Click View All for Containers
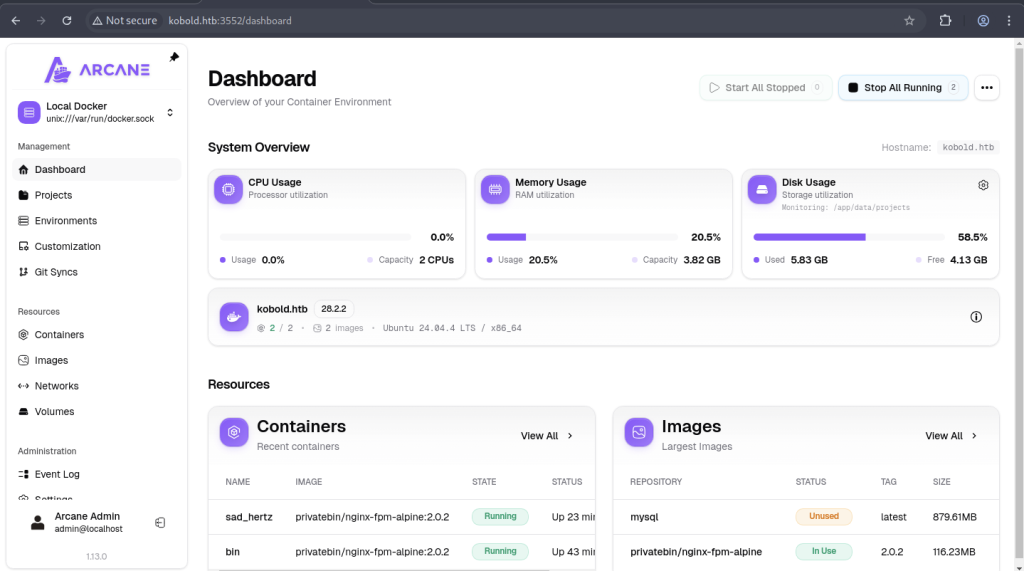The width and height of the screenshot is (1024, 571). [x=547, y=436]
